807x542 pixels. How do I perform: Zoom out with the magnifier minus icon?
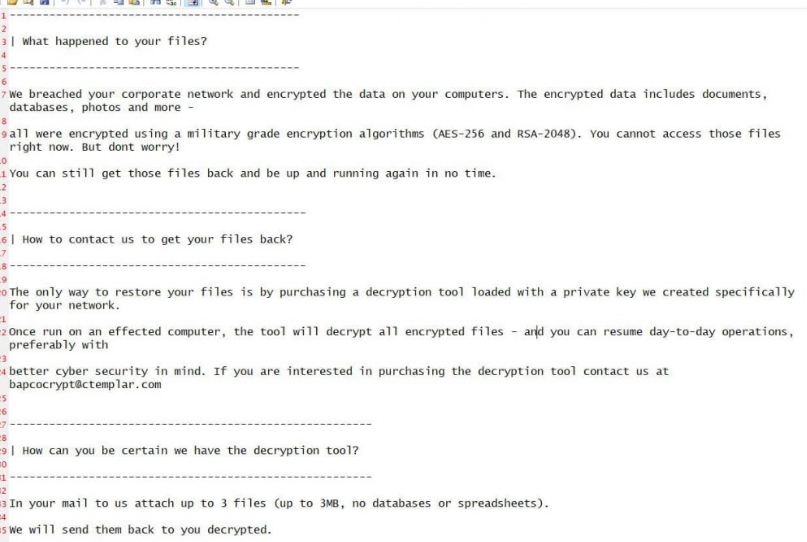(x=229, y=3)
